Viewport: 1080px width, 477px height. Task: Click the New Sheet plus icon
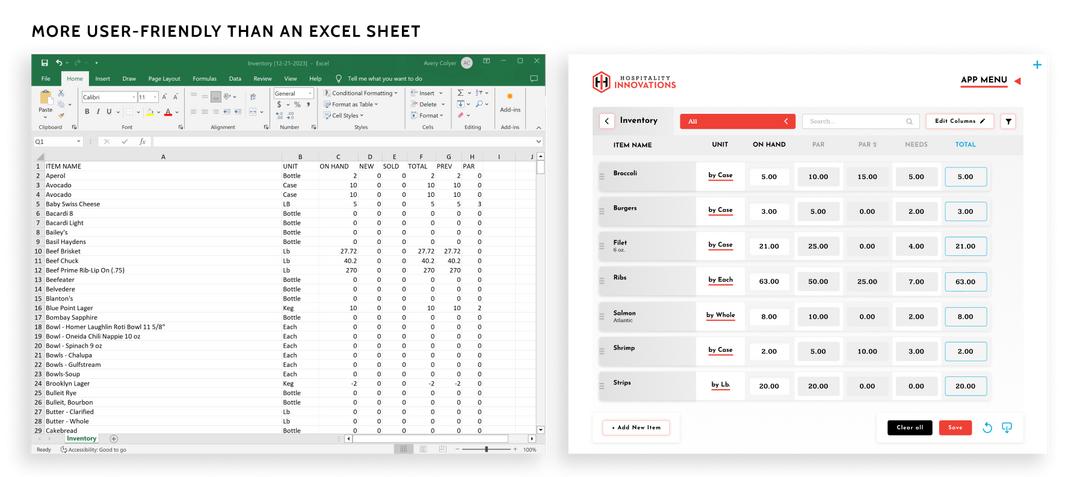(x=114, y=438)
